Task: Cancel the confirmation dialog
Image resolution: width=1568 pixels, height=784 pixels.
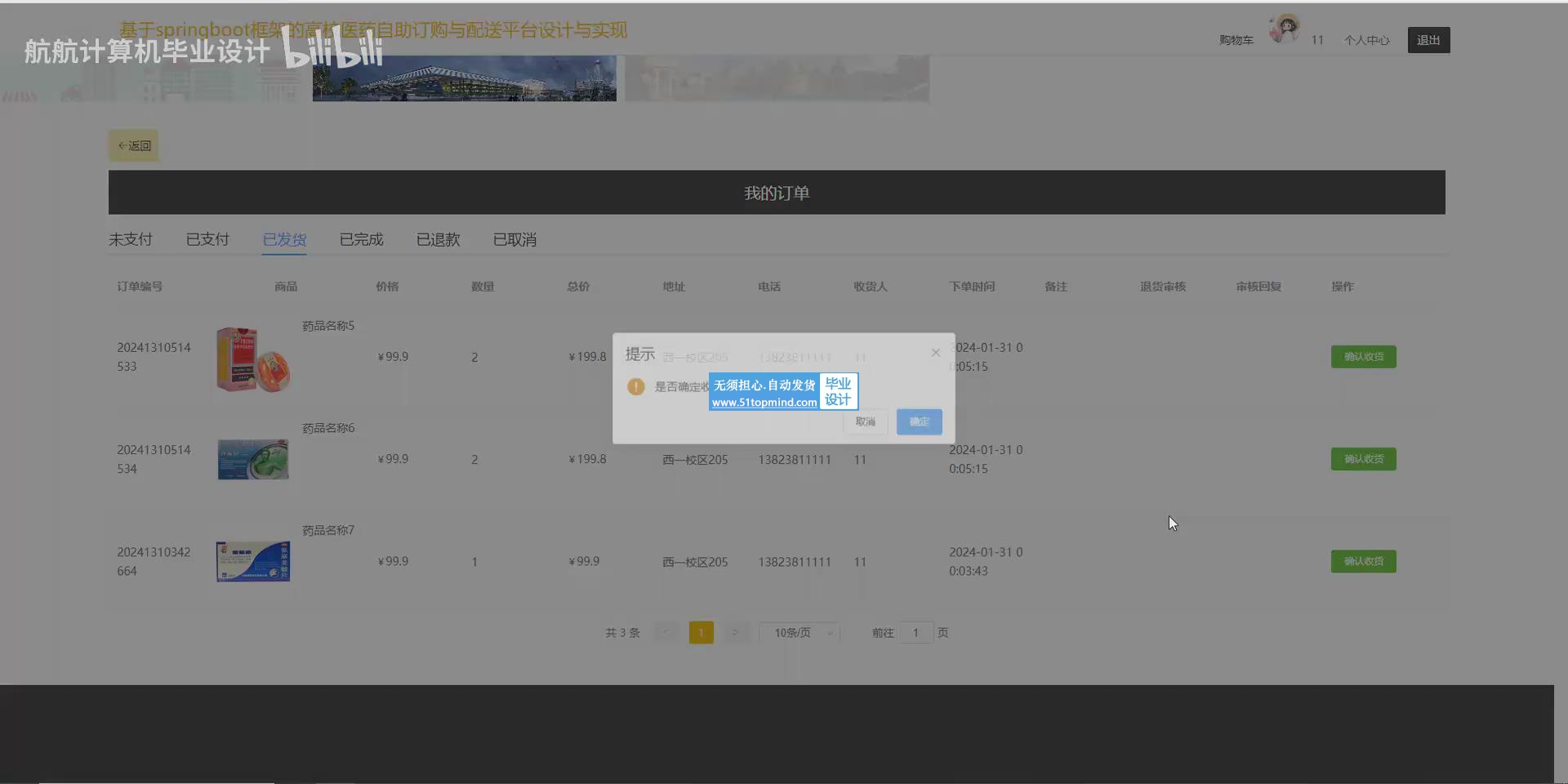Action: [x=865, y=421]
